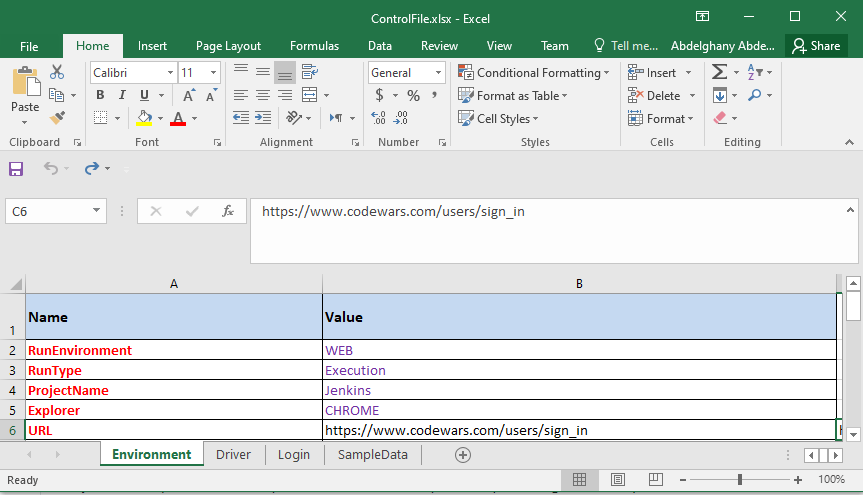Toggle Bottom Align for cell
Viewport: 863px width, 495px height.
(285, 72)
